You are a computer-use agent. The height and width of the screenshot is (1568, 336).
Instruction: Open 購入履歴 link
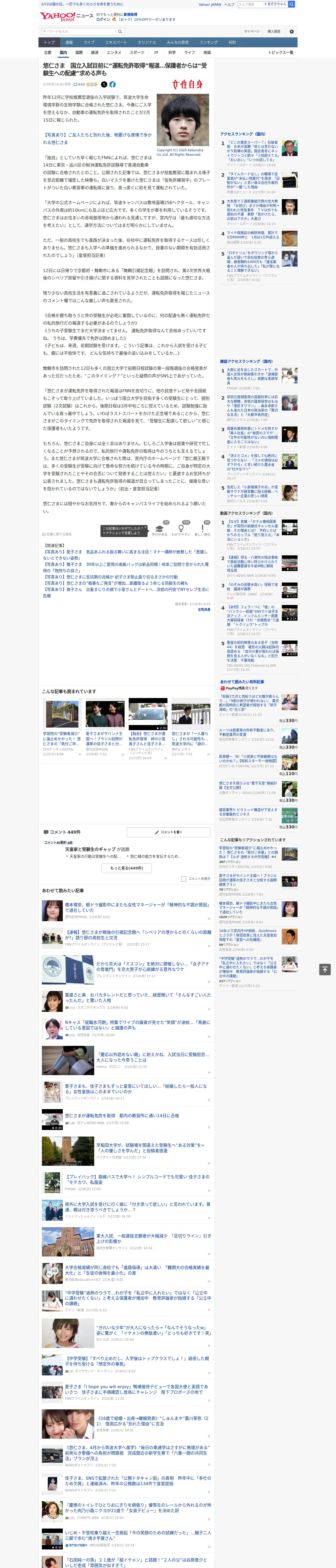274,31
